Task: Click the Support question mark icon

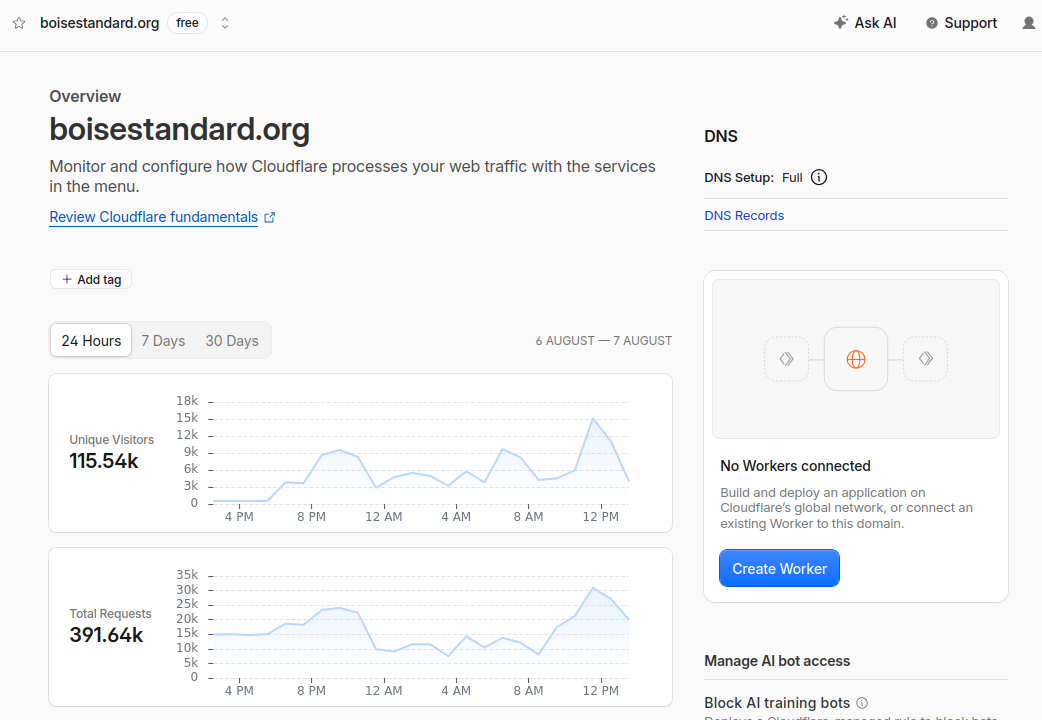Action: [932, 23]
